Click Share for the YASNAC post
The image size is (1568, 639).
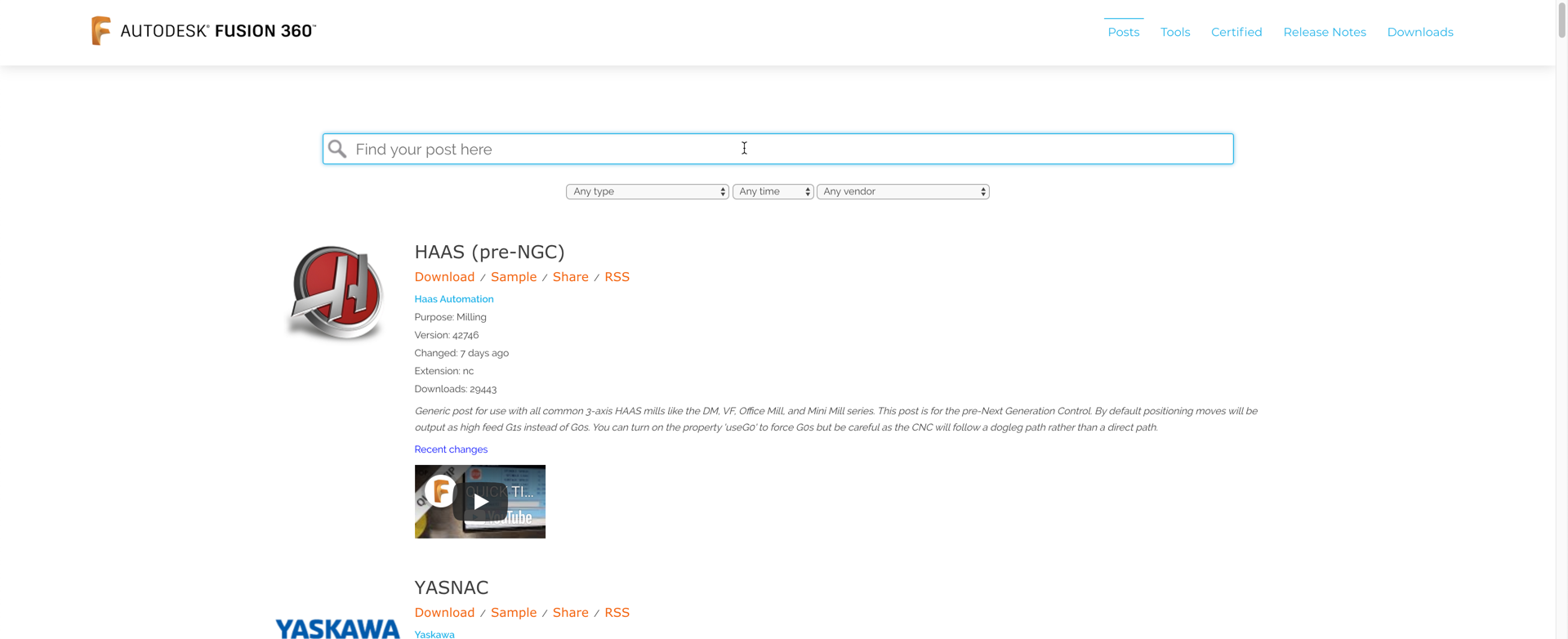click(x=571, y=613)
